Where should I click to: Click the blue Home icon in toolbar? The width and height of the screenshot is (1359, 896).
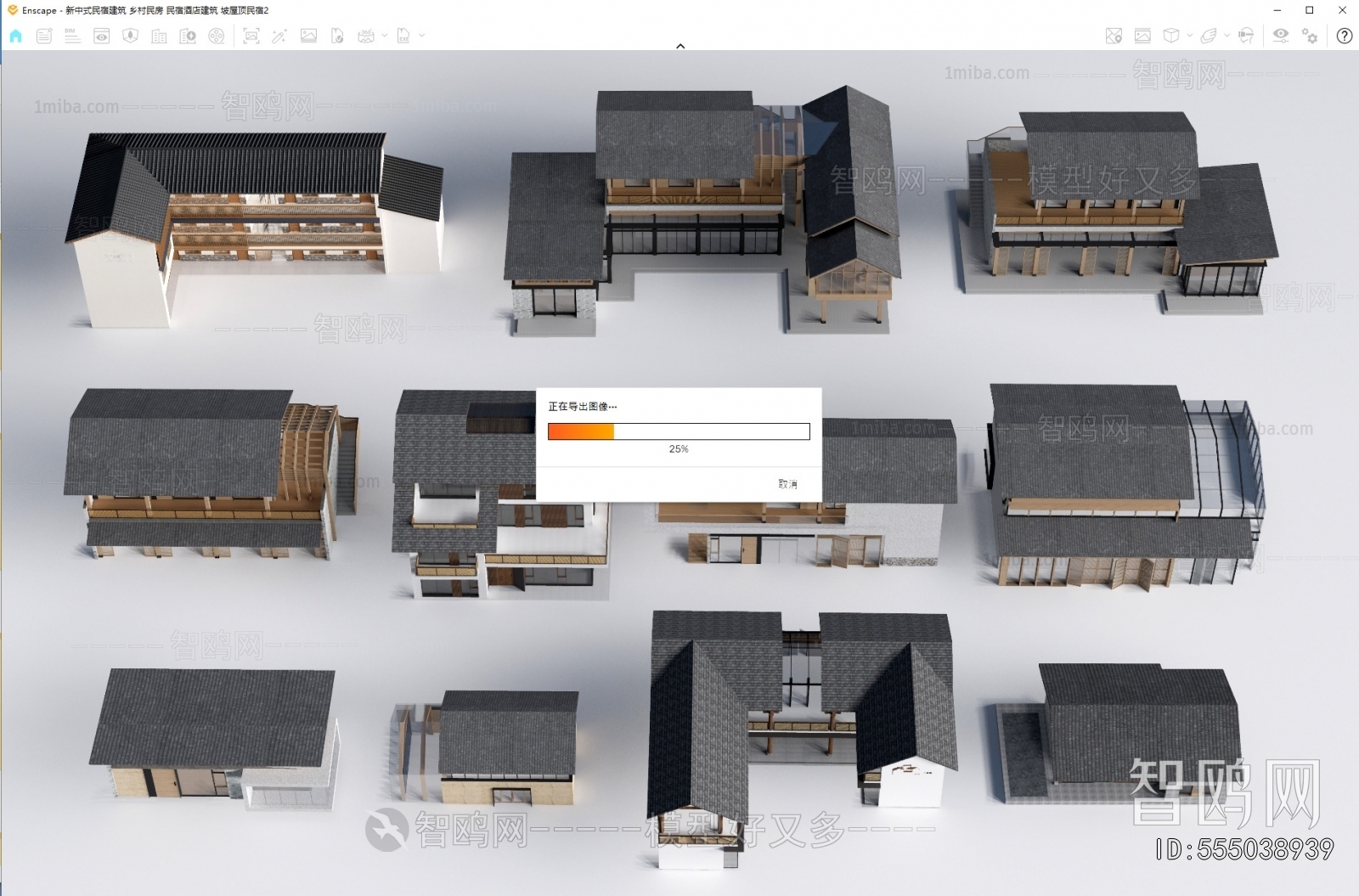click(15, 36)
